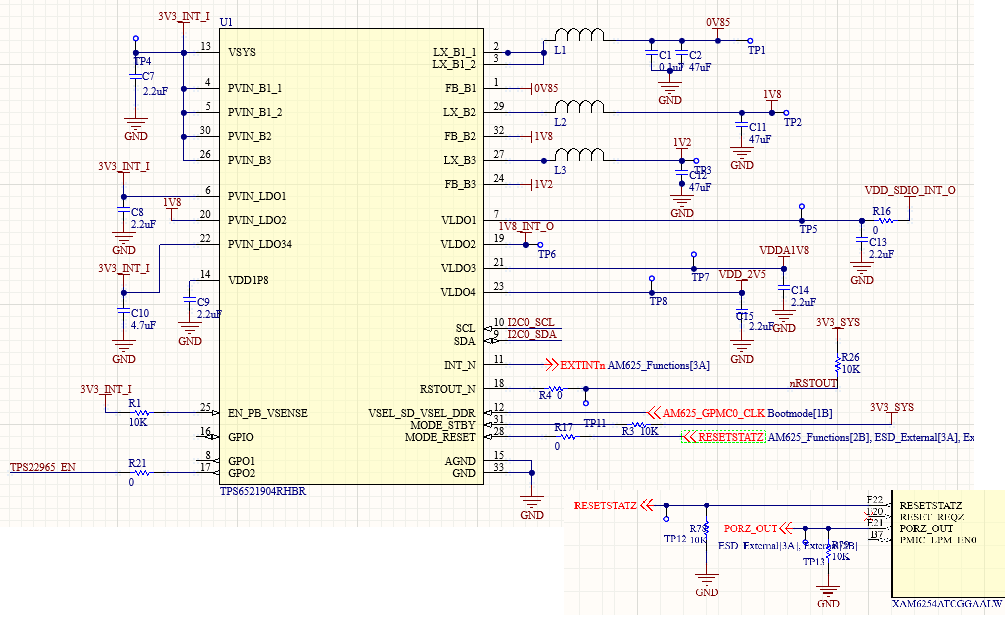Select capacitor C2 47uF

click(x=682, y=53)
